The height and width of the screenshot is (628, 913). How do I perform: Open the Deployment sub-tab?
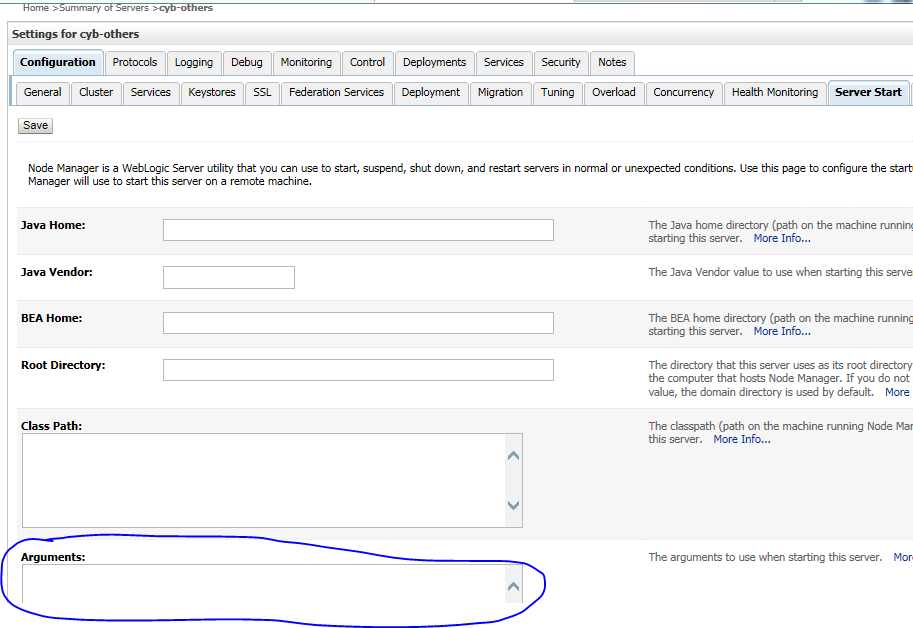430,93
